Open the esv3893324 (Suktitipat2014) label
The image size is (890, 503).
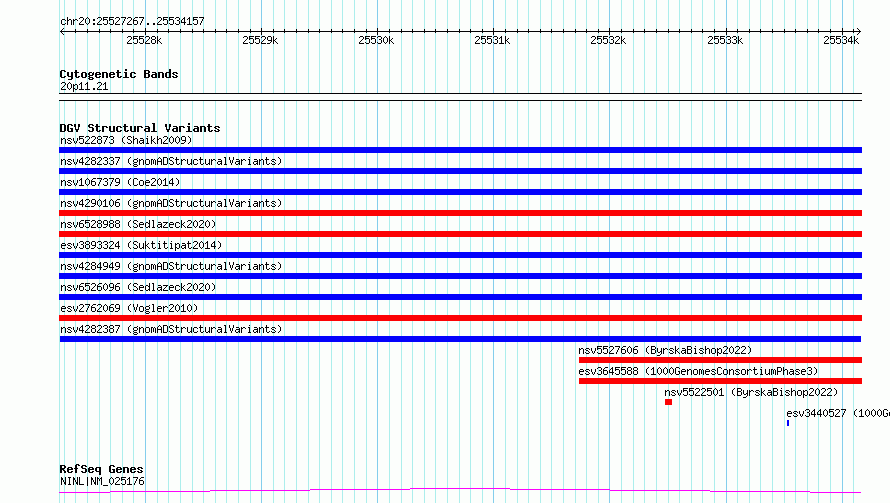[141, 245]
